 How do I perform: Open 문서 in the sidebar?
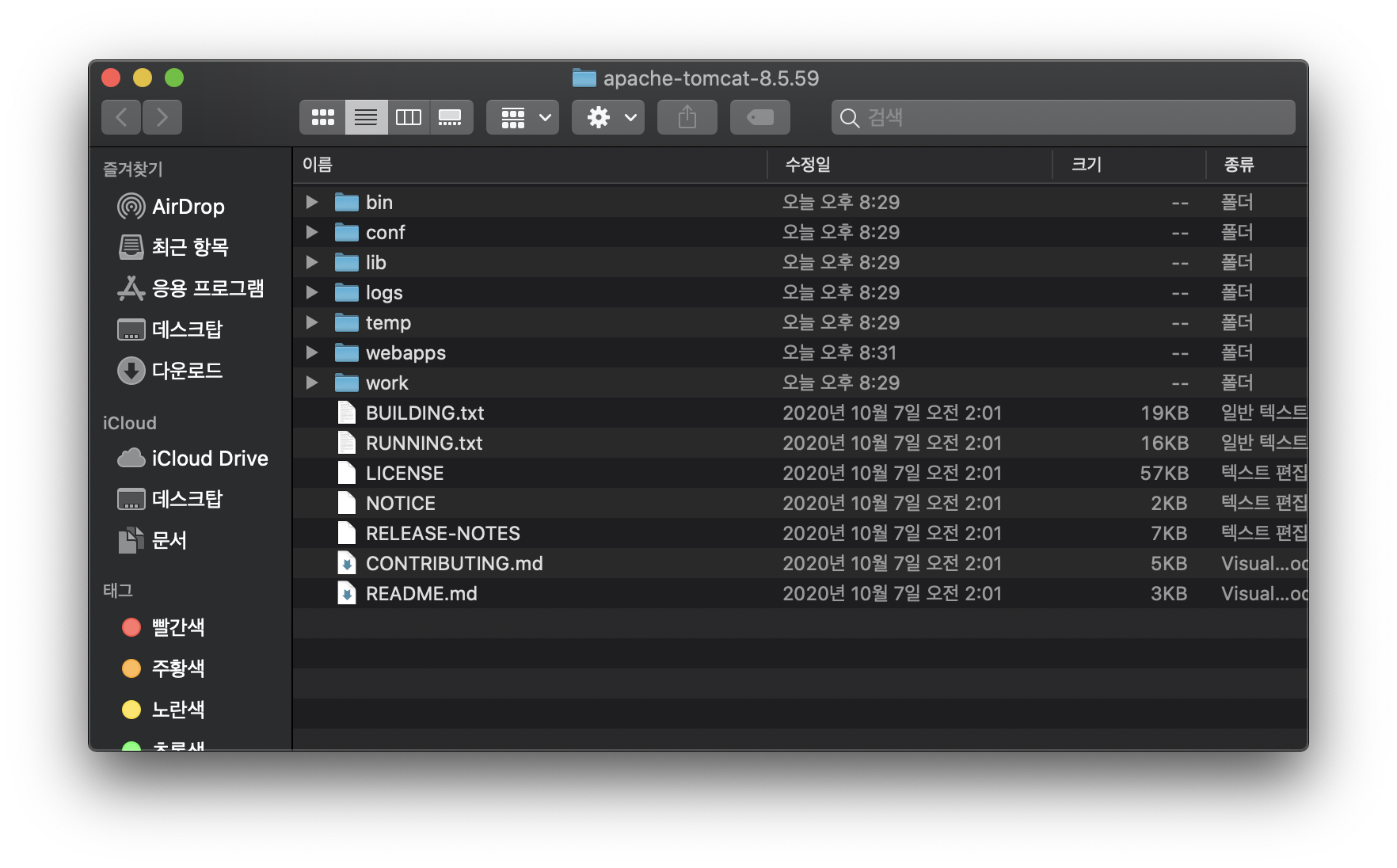[x=152, y=540]
